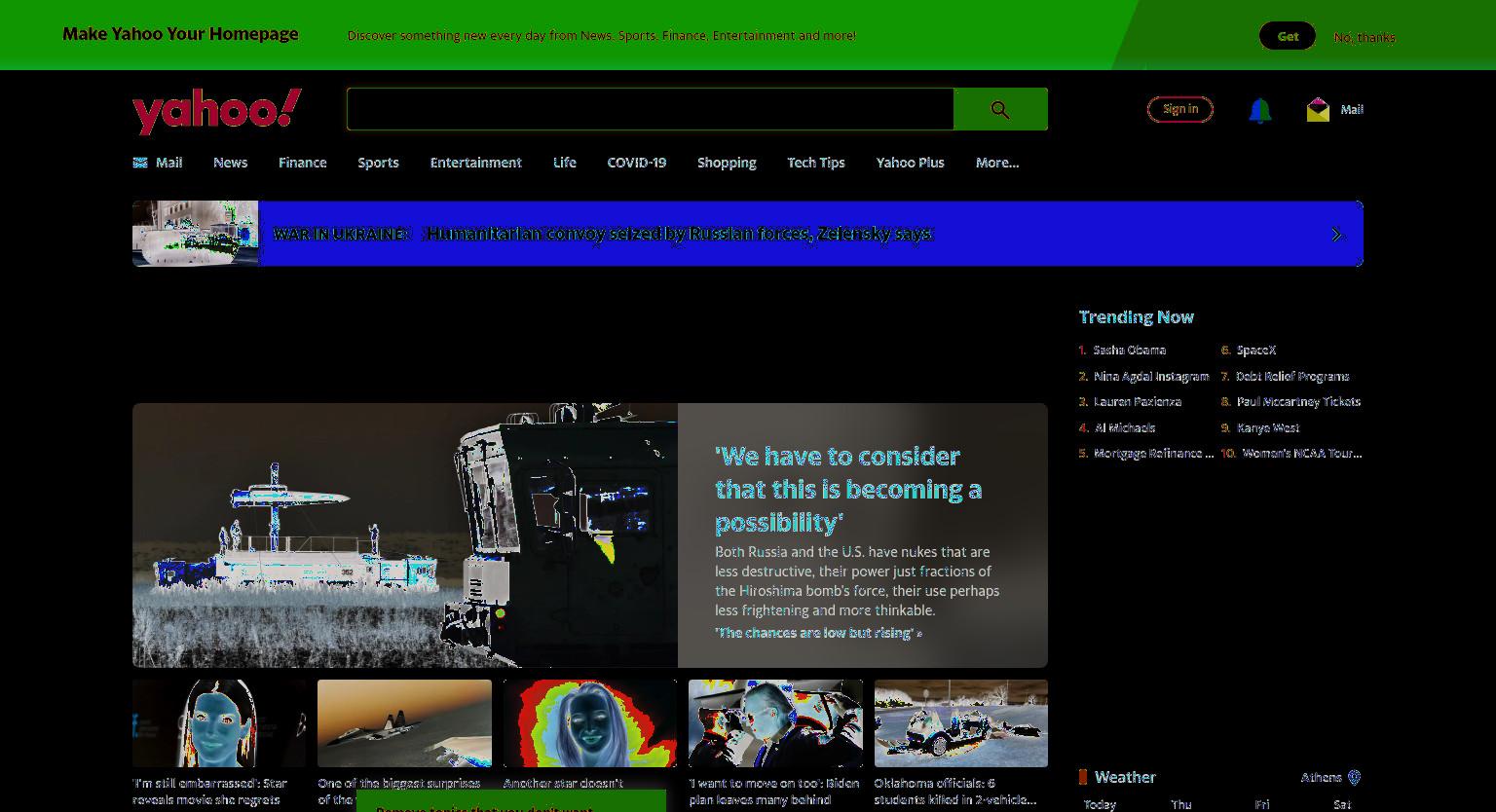This screenshot has width=1496, height=812.
Task: Open trending topic Sasha Obama
Action: pyautogui.click(x=1130, y=351)
